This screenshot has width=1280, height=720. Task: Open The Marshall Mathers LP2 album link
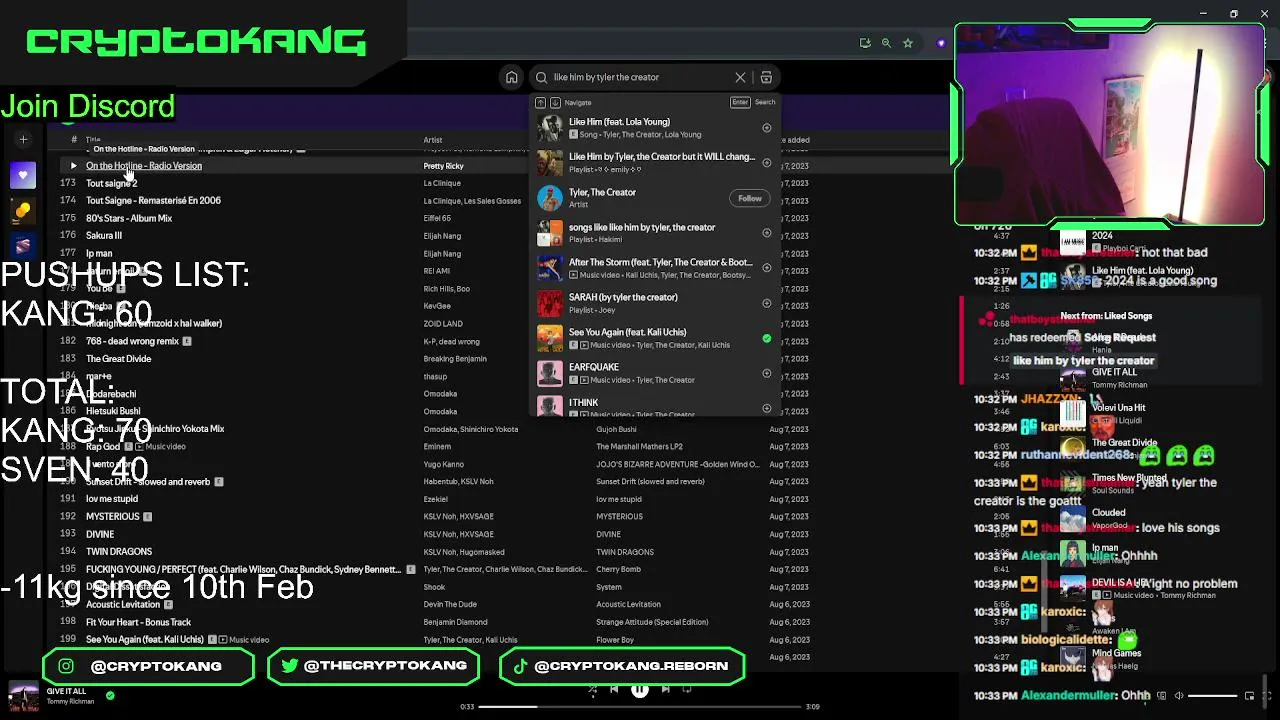coord(640,447)
